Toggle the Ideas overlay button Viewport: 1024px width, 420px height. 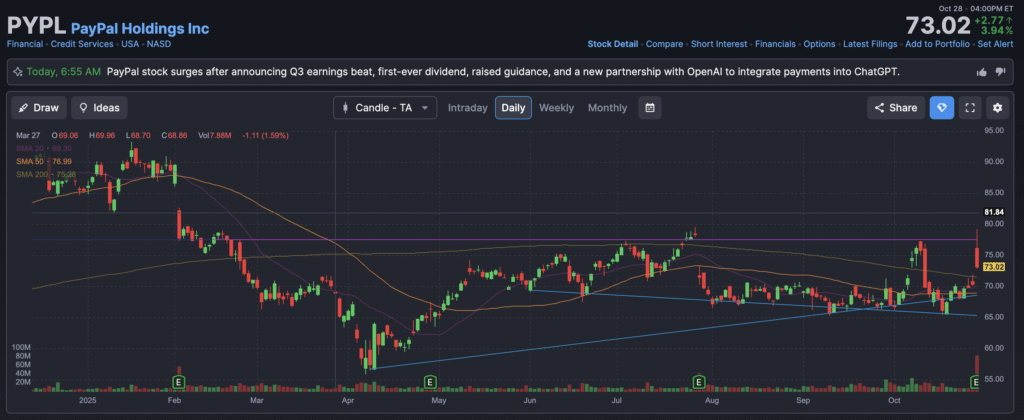(x=99, y=108)
